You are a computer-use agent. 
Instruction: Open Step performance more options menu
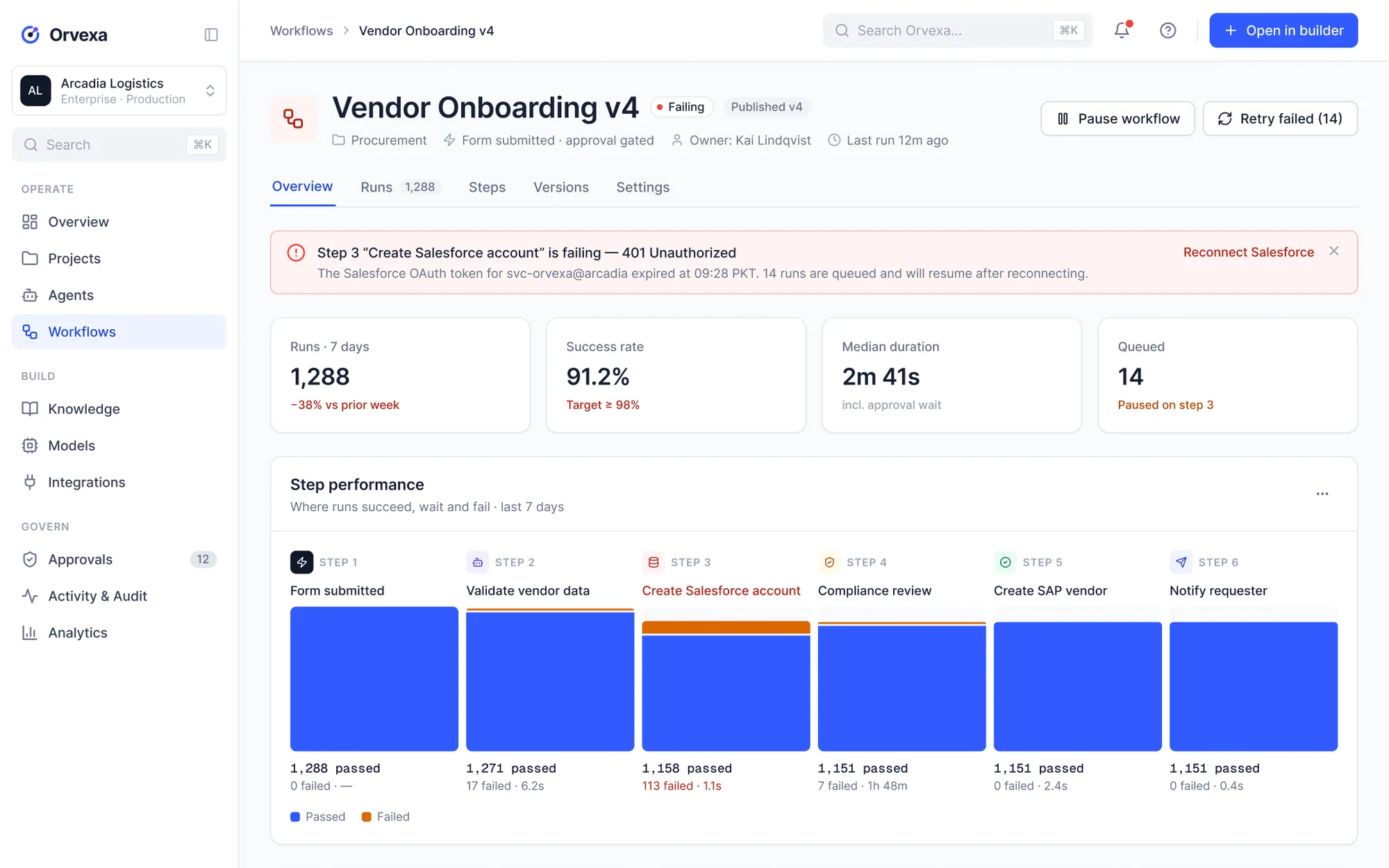pos(1322,494)
